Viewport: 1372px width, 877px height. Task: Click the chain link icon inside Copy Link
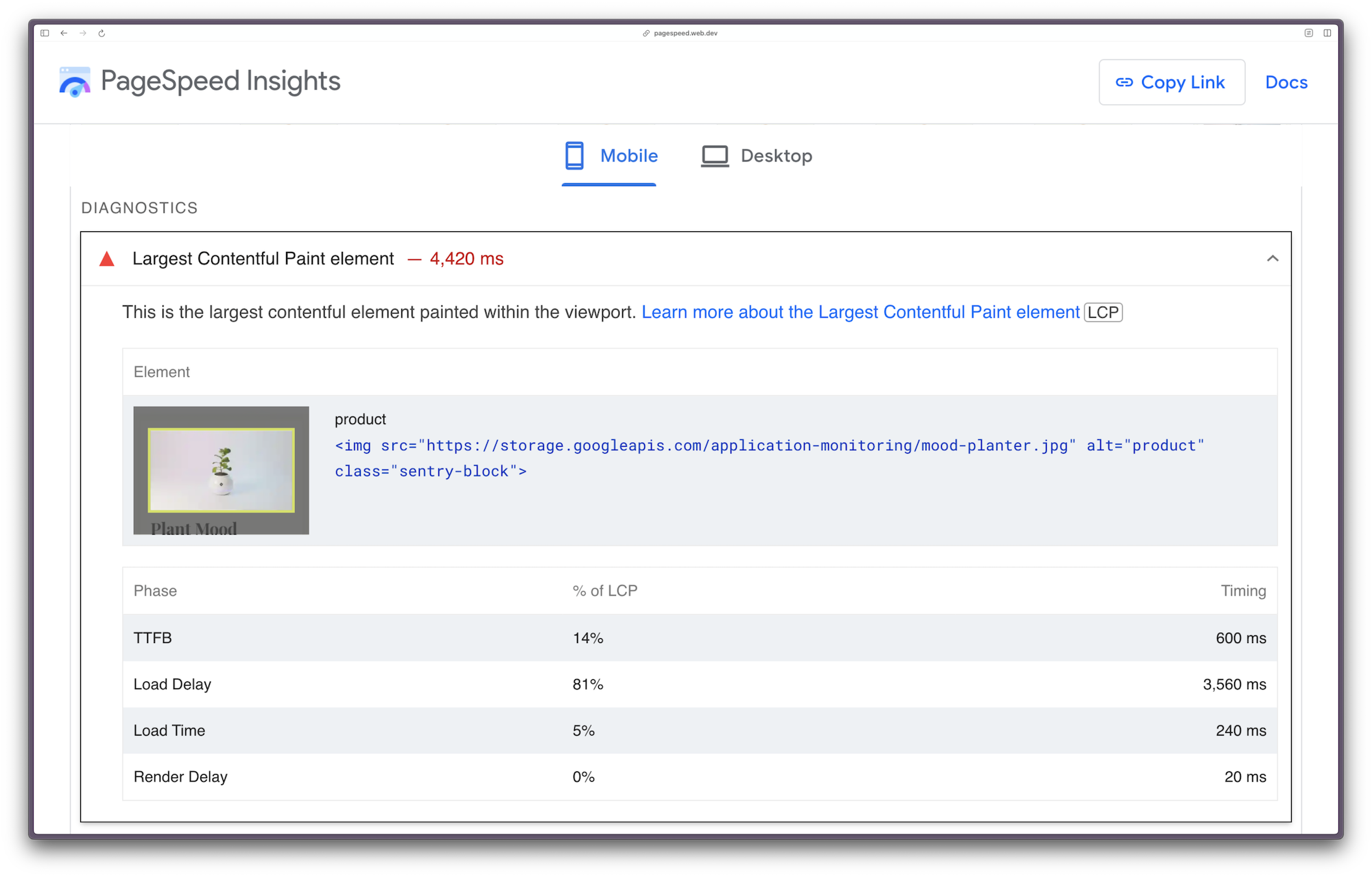pyautogui.click(x=1124, y=82)
